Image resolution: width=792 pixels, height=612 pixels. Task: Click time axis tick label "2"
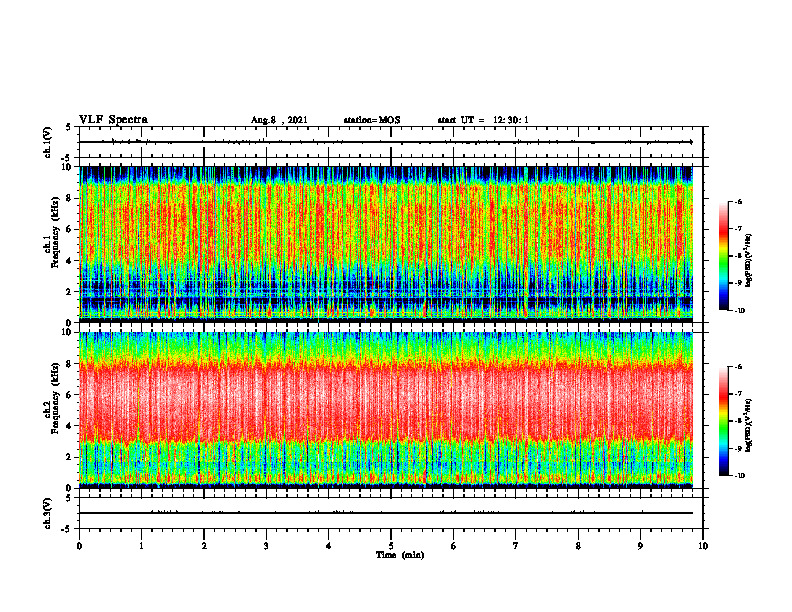[x=204, y=546]
